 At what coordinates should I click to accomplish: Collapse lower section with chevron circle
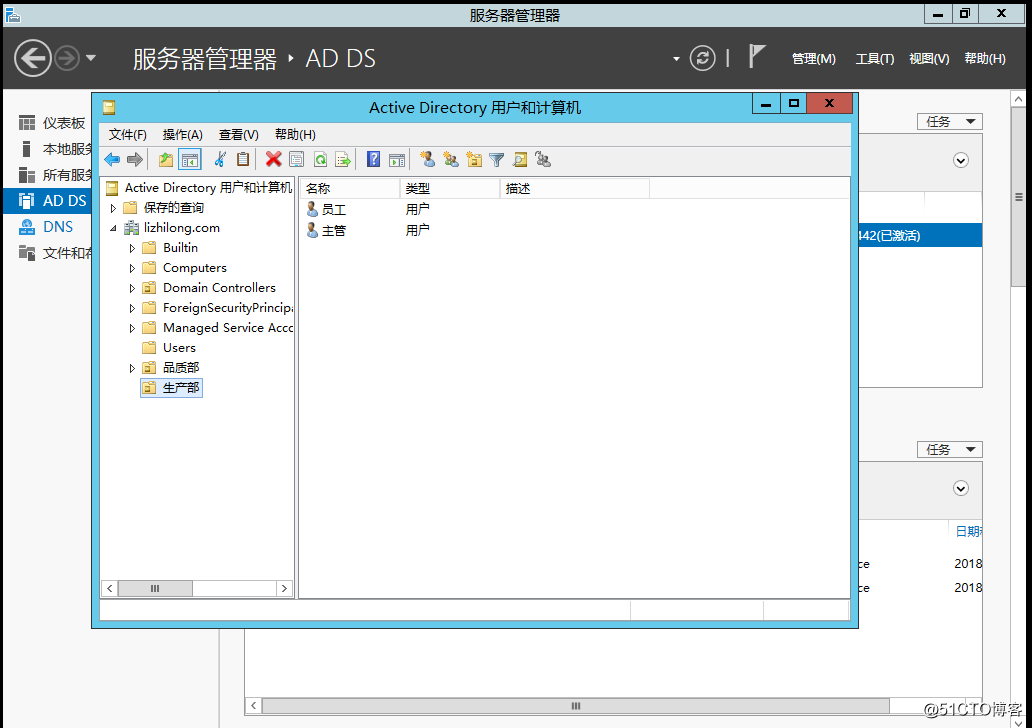tap(961, 488)
